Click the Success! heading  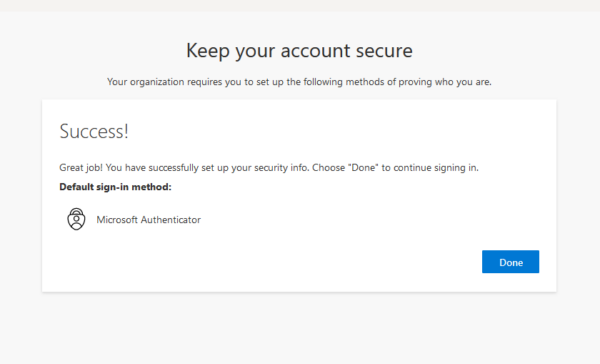point(94,131)
